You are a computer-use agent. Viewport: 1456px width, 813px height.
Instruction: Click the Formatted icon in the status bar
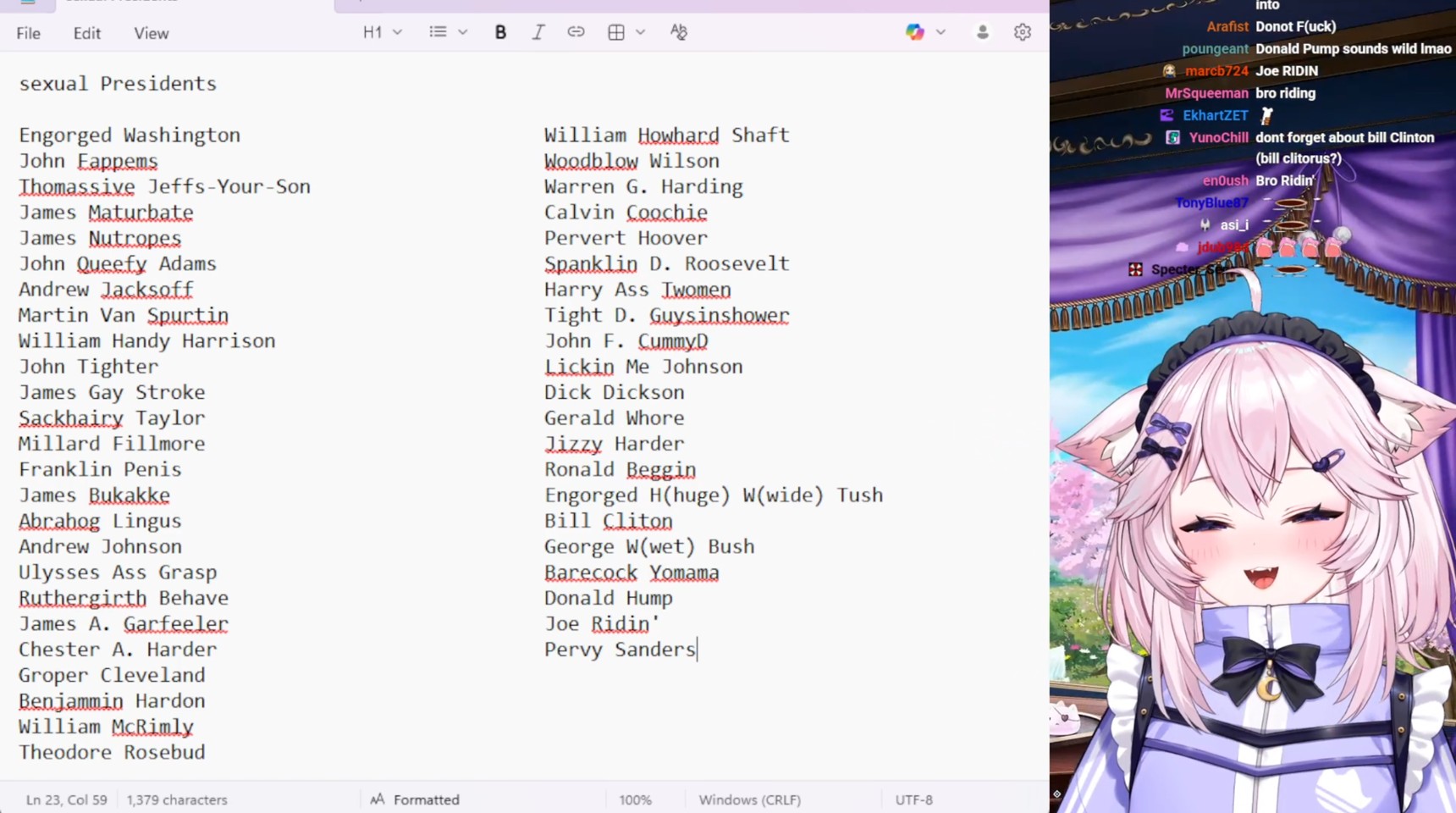pyautogui.click(x=378, y=799)
